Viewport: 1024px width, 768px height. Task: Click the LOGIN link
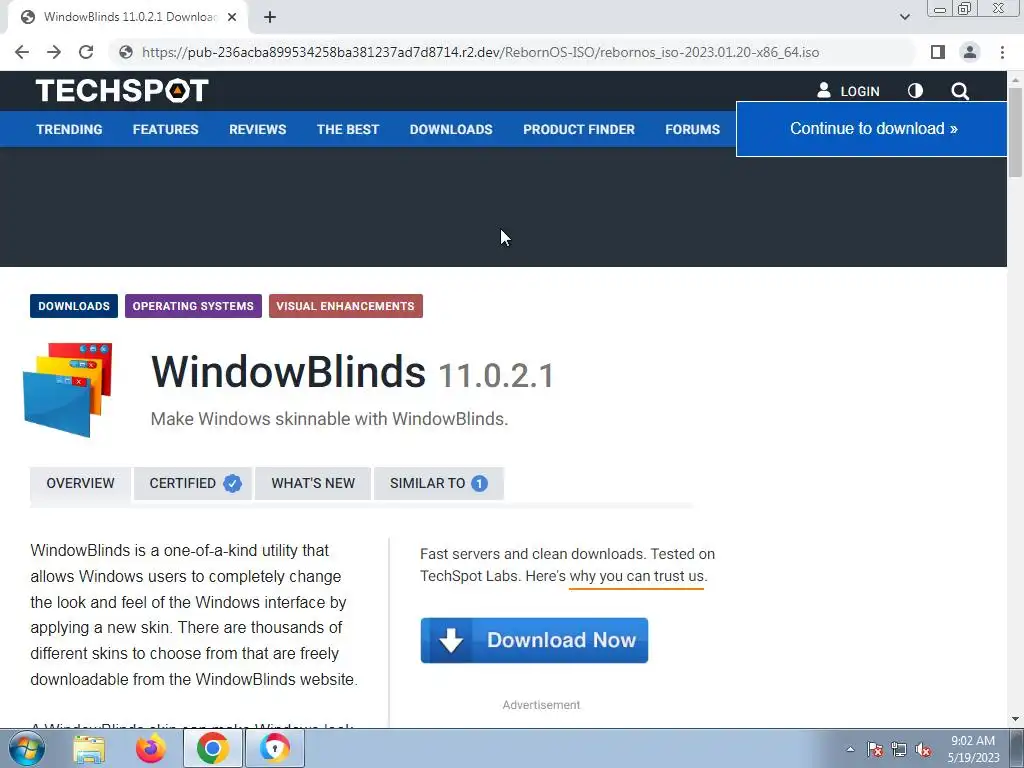859,91
